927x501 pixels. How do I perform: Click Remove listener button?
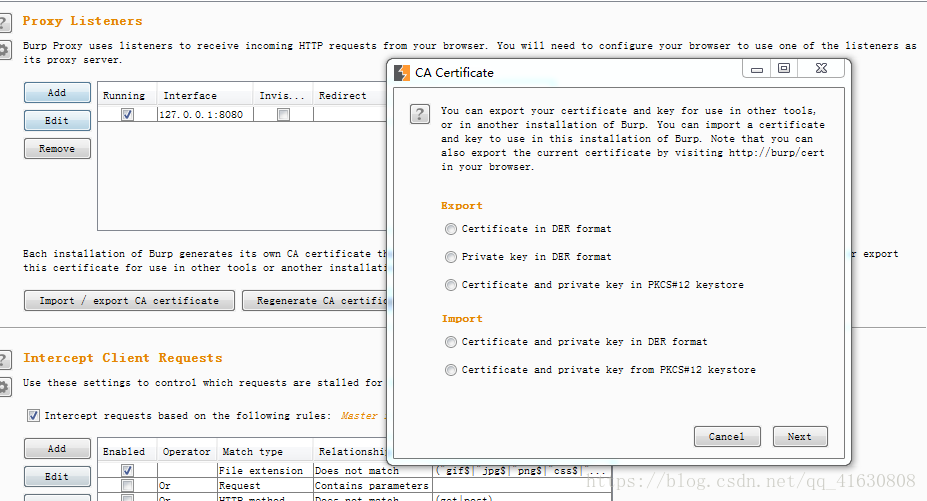[x=57, y=148]
